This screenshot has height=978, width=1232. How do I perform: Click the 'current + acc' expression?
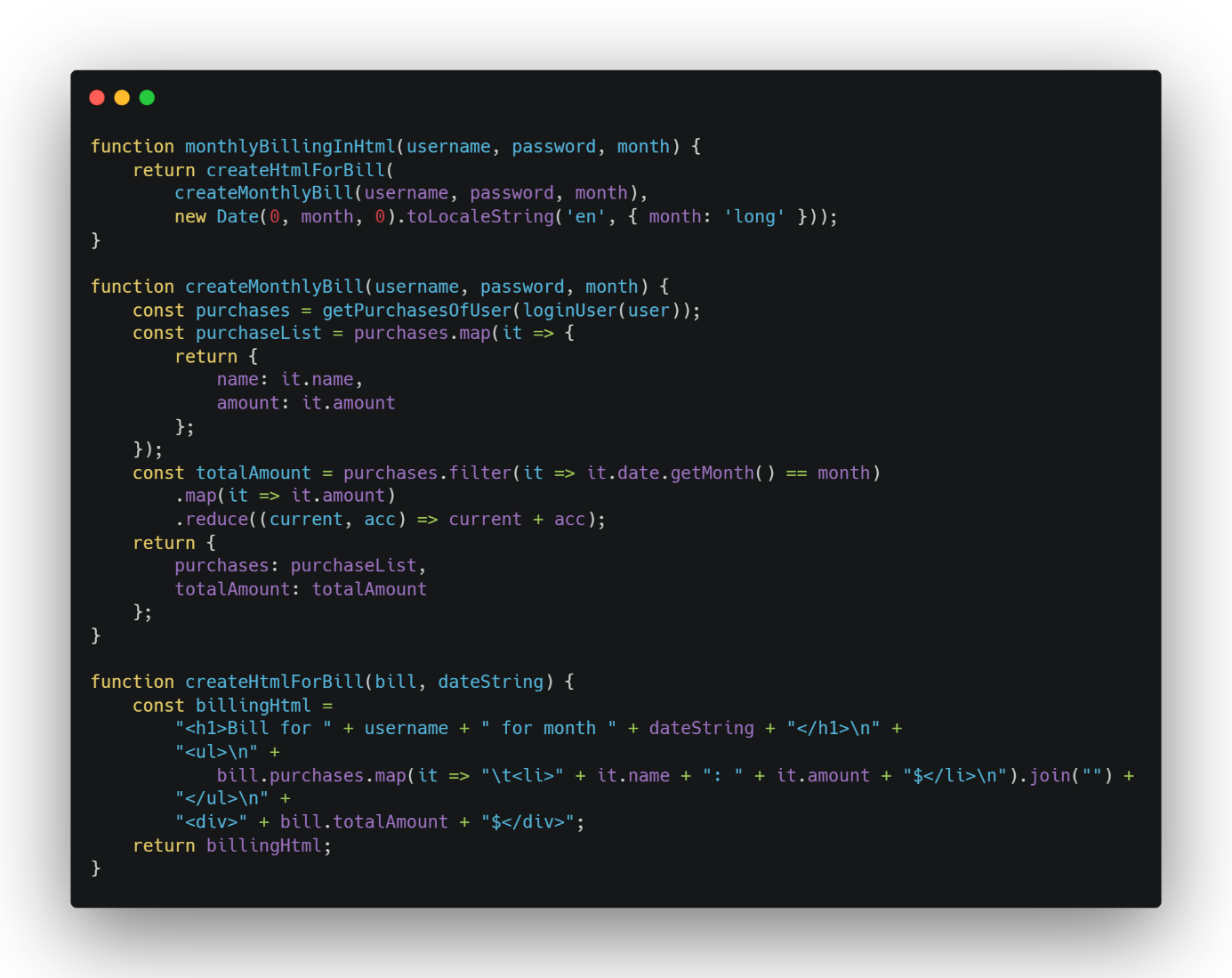[517, 520]
